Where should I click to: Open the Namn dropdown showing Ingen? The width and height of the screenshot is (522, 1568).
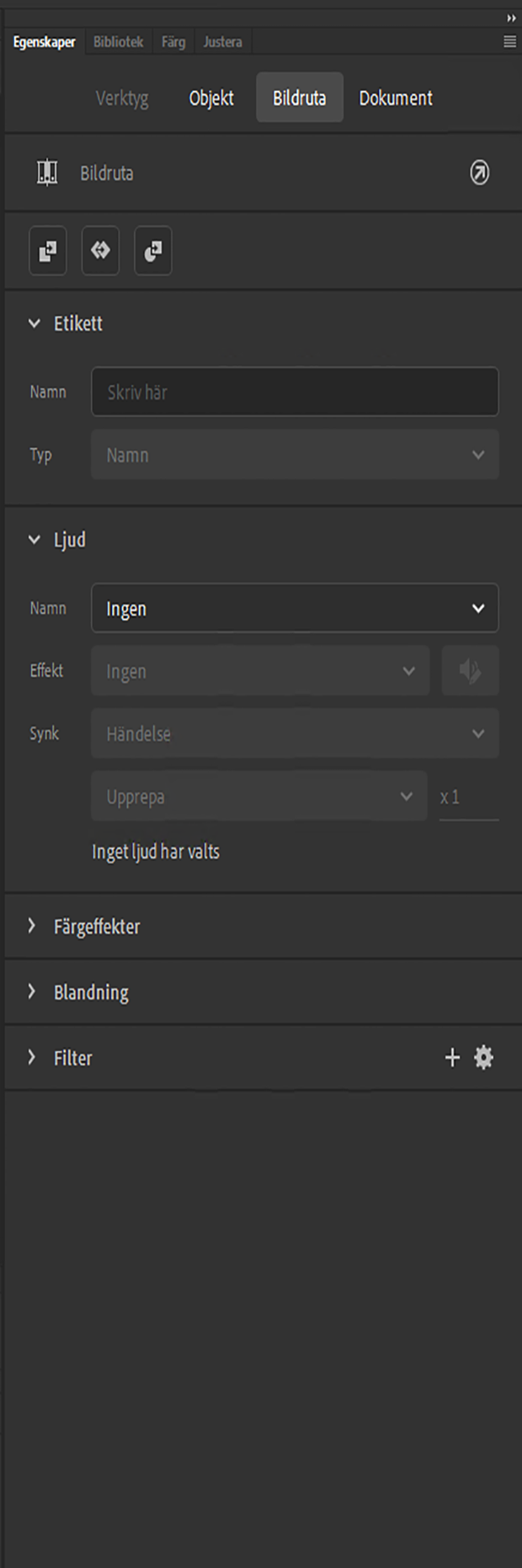[x=294, y=608]
